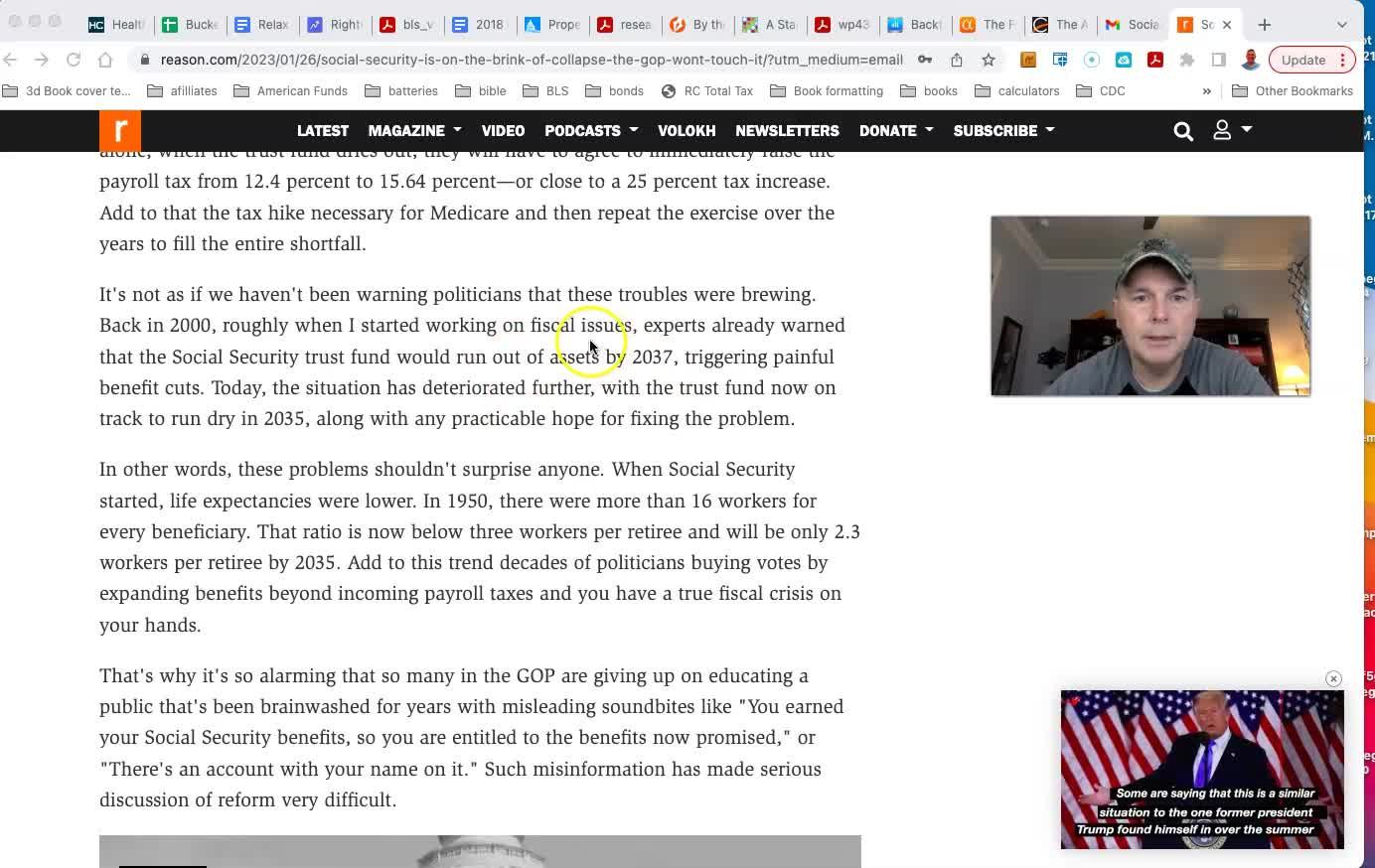Show hidden bookmarks with the double chevron
Viewport: 1375px width, 868px height.
tap(1207, 91)
